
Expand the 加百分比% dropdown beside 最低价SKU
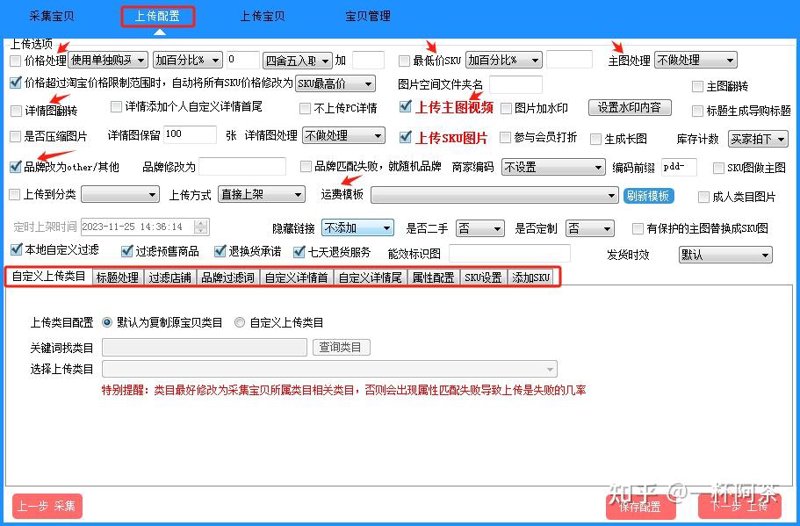click(504, 60)
